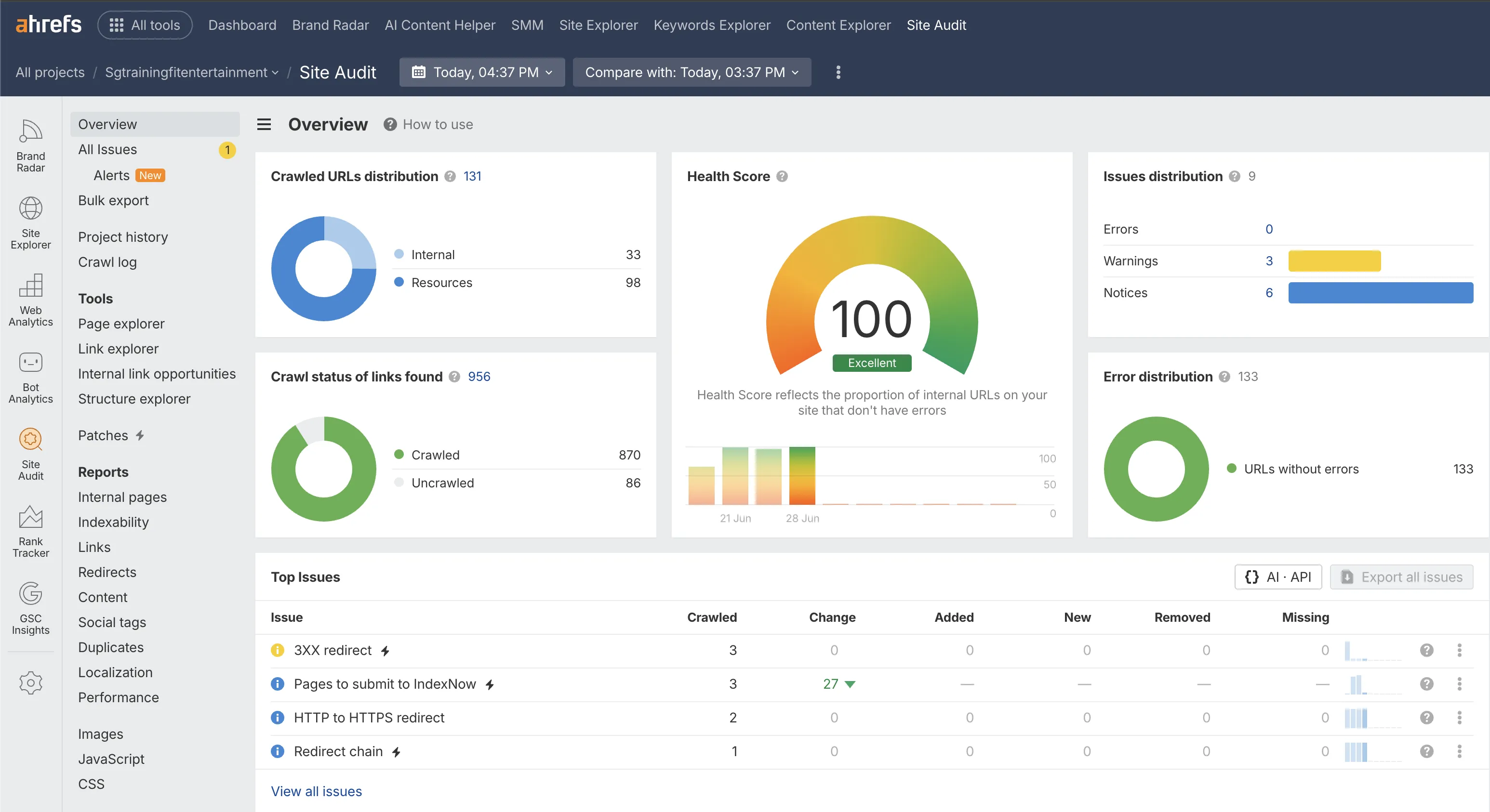1490x812 pixels.
Task: Click help icon next to Issues distribution
Action: click(x=1234, y=176)
